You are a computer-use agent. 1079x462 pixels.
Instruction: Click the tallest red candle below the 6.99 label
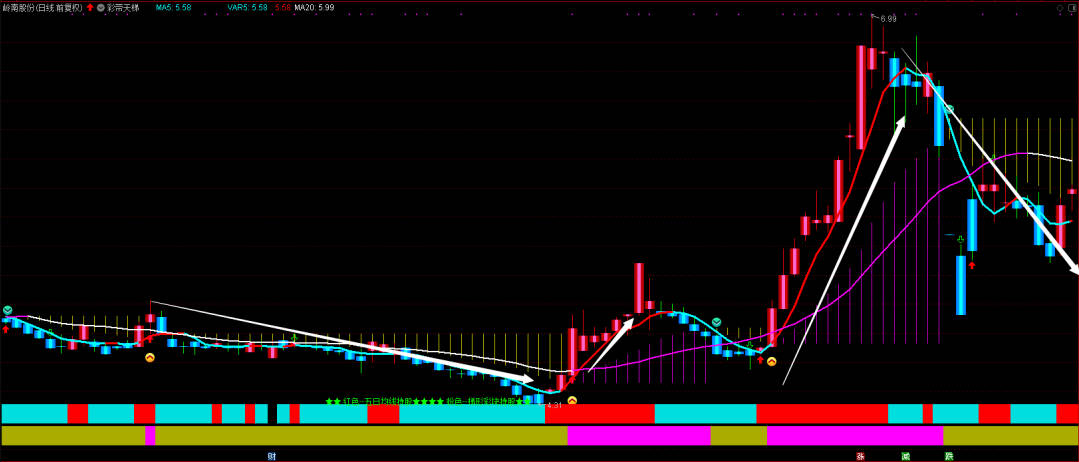(860, 97)
